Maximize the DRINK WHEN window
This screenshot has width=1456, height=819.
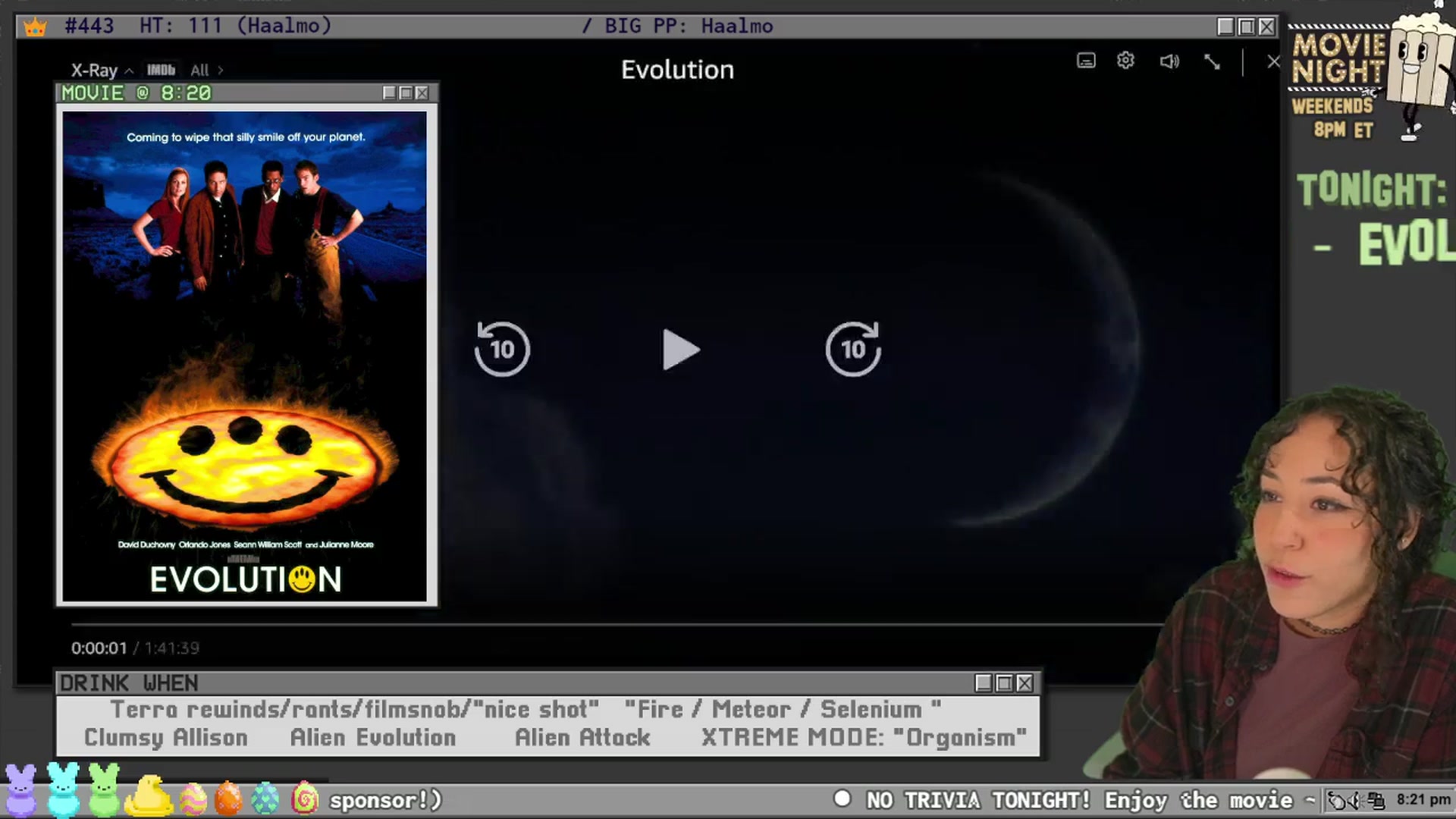1004,683
